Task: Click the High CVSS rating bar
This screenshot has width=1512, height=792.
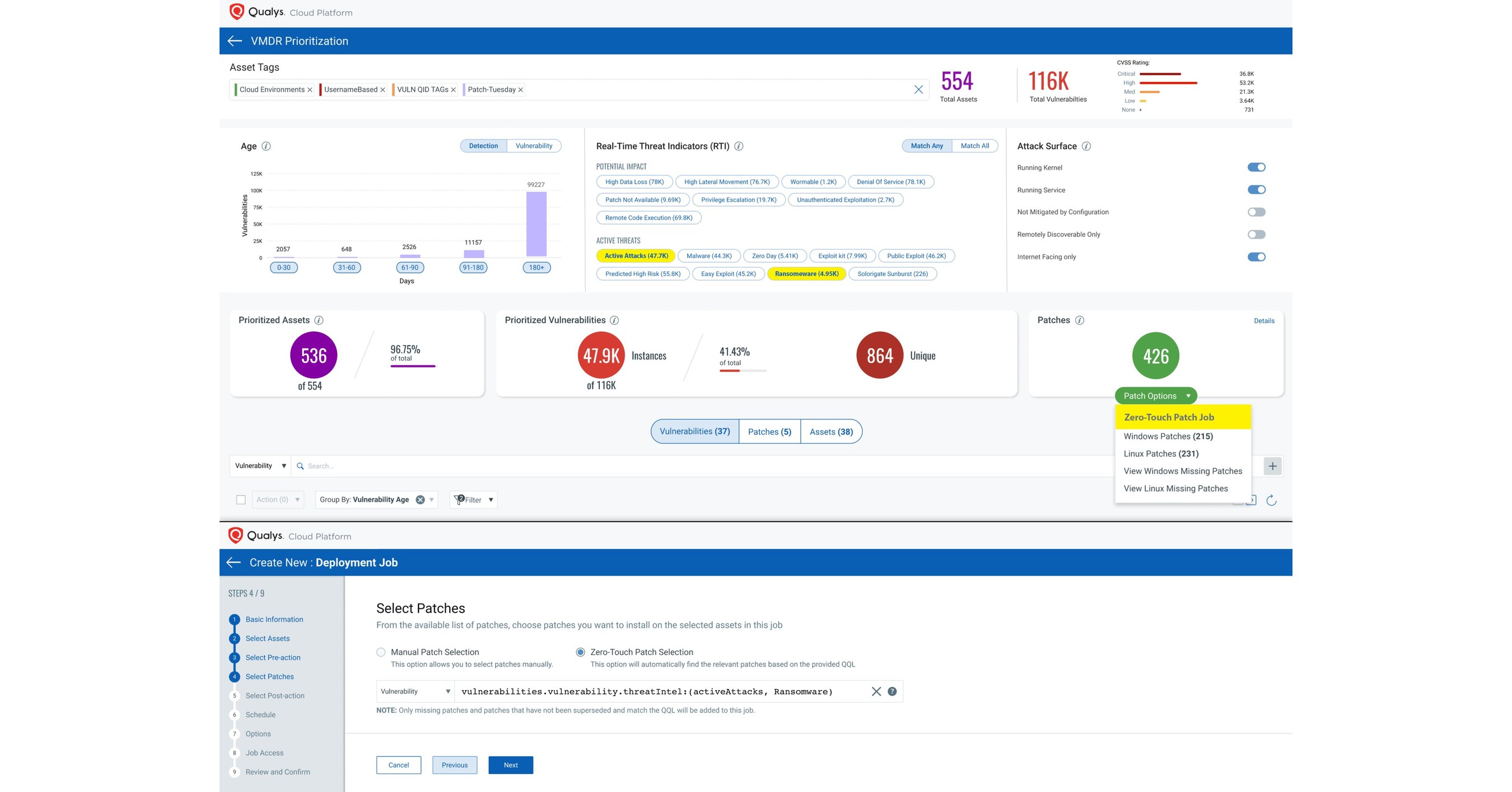Action: click(1168, 82)
